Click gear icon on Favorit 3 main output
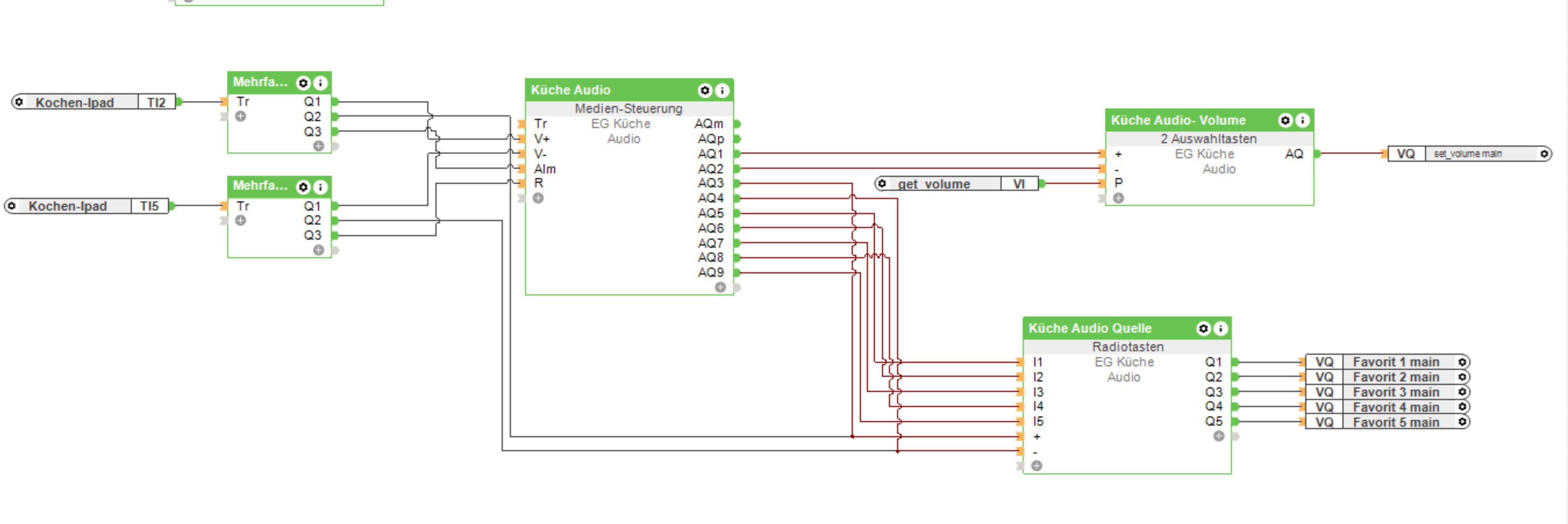Image resolution: width=1568 pixels, height=524 pixels. pos(1462,392)
